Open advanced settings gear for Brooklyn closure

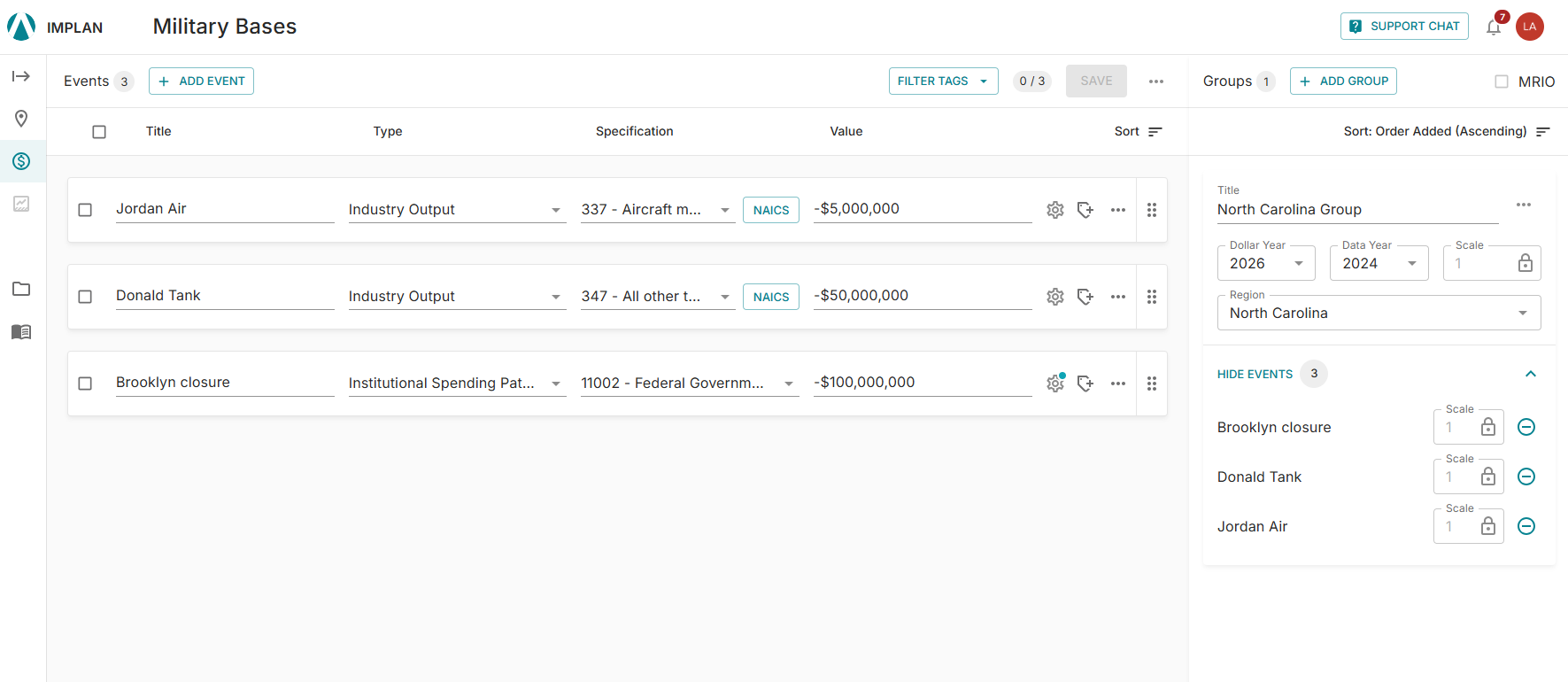(1055, 384)
